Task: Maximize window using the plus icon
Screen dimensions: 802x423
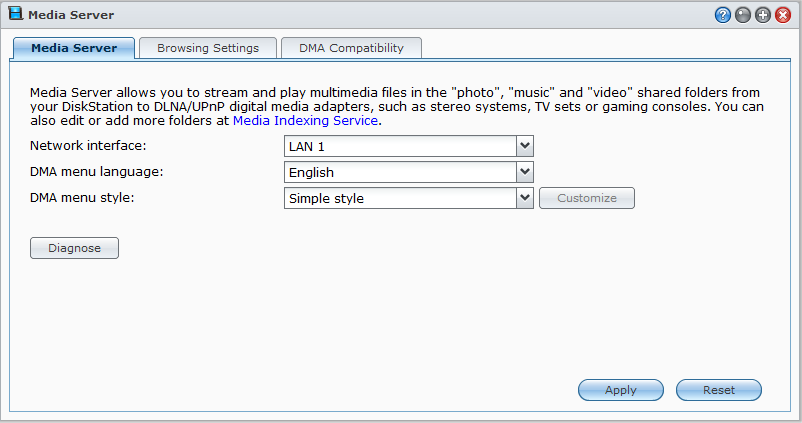Action: pyautogui.click(x=763, y=15)
